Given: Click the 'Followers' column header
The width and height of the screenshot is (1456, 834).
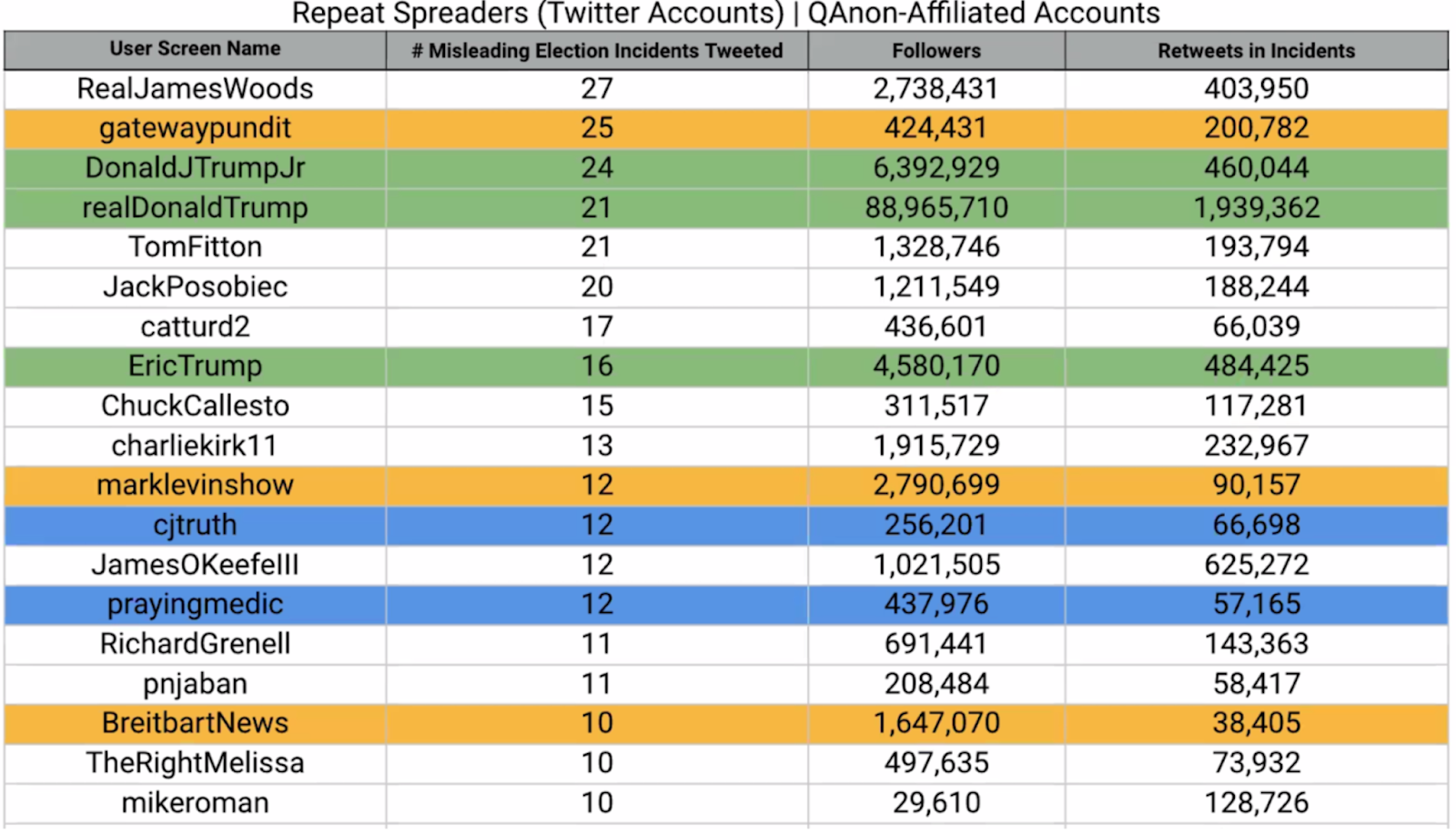Looking at the screenshot, I should click(x=936, y=50).
